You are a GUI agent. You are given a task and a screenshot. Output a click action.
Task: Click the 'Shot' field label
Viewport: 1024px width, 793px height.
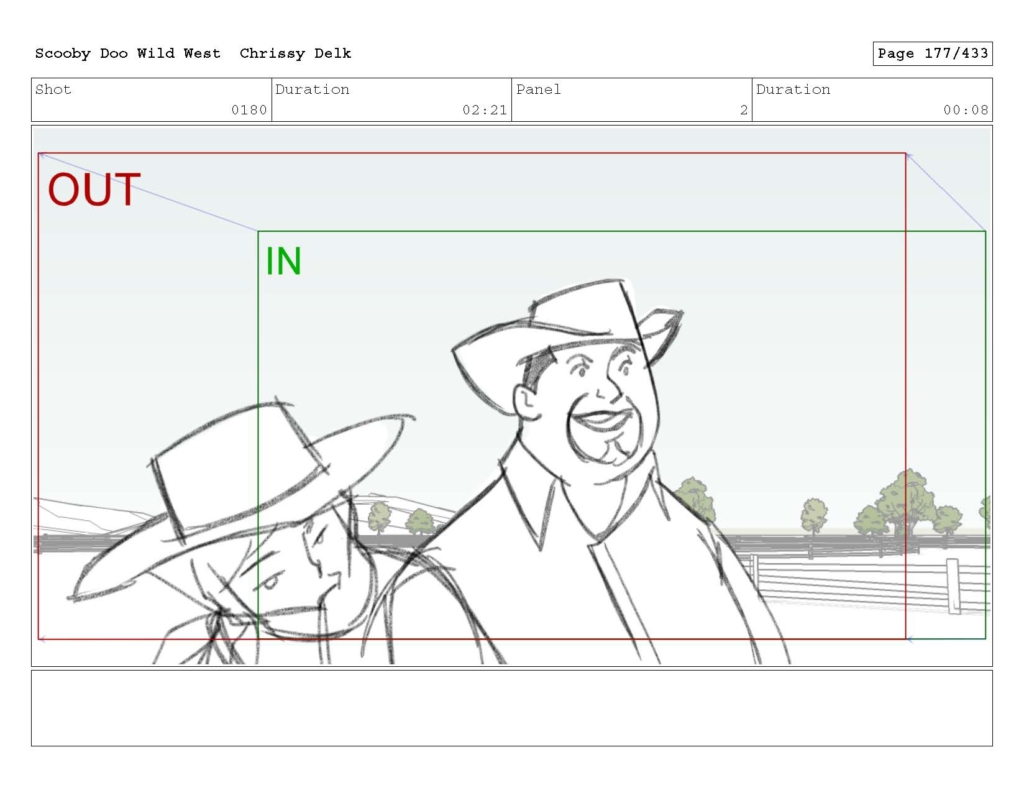click(x=53, y=89)
